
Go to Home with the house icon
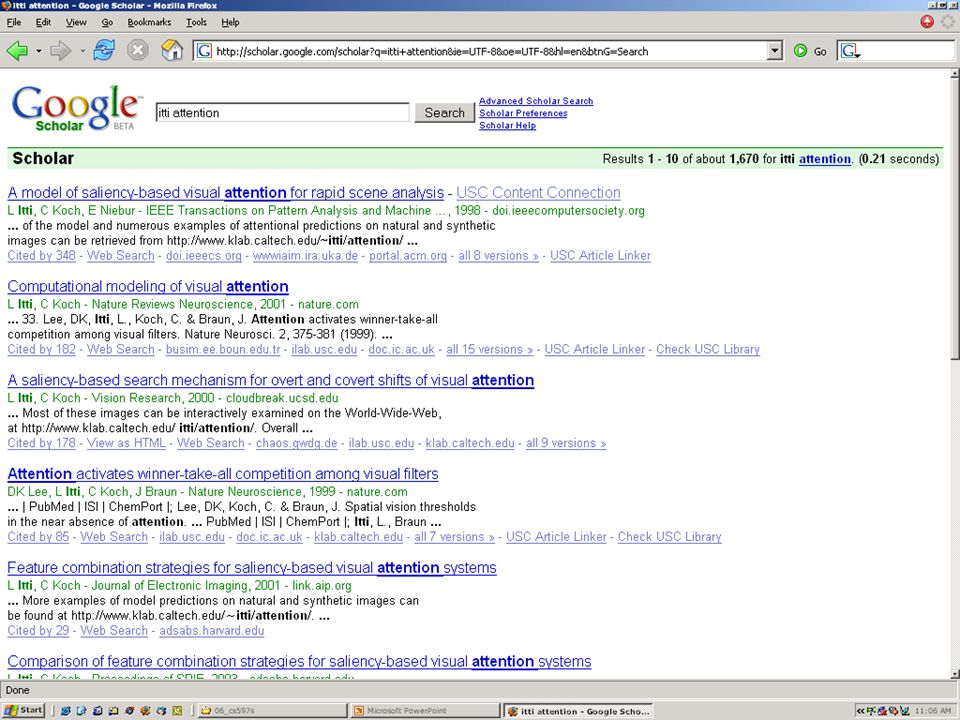(172, 50)
